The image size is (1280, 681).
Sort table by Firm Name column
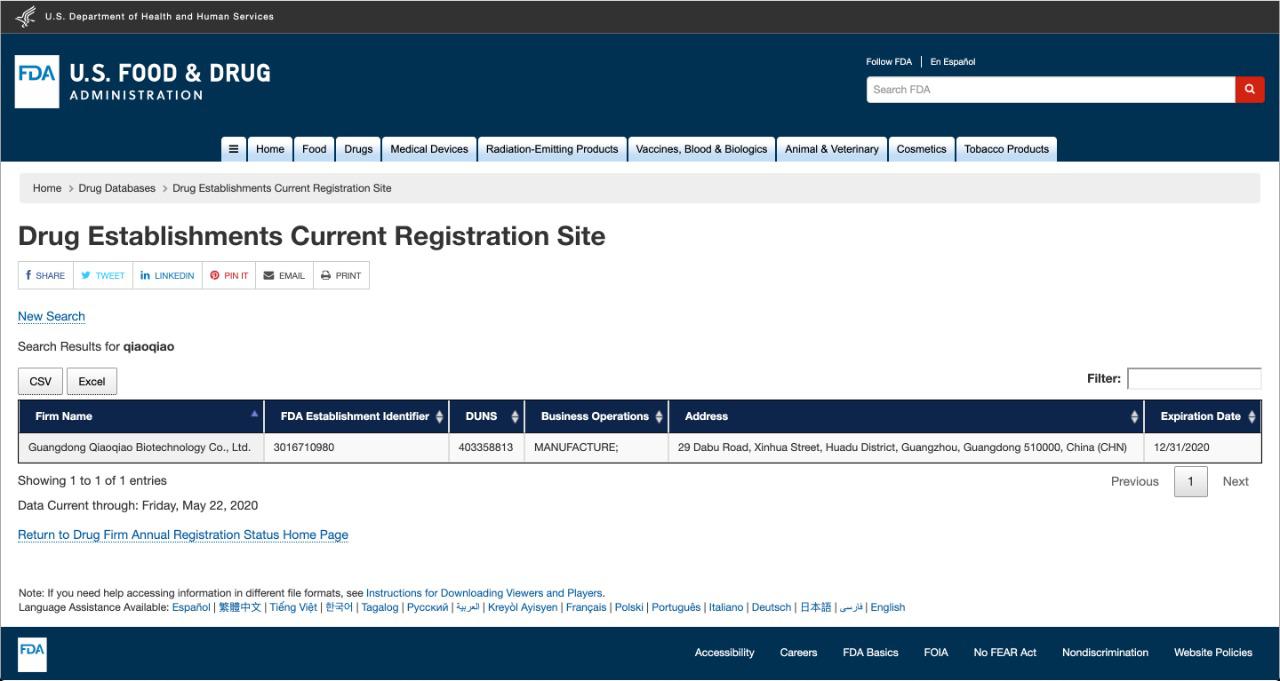point(141,416)
